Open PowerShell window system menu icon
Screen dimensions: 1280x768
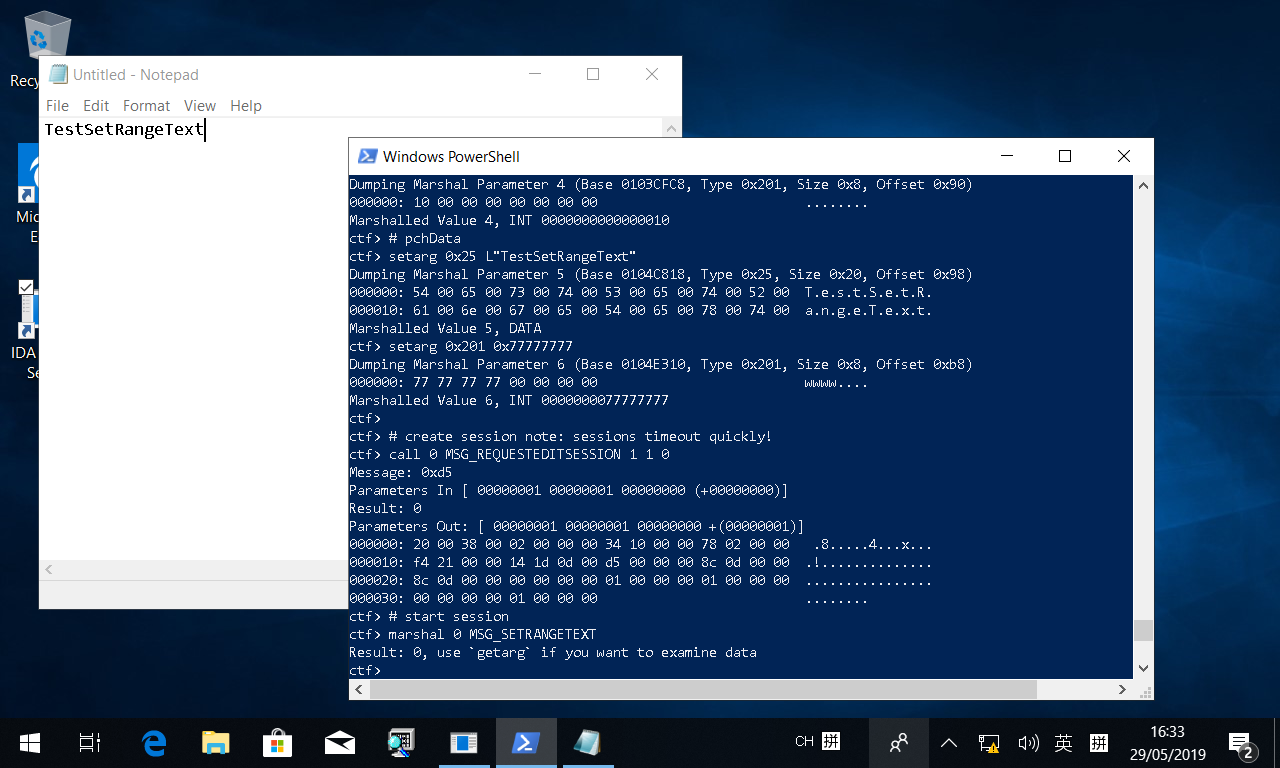[x=367, y=156]
